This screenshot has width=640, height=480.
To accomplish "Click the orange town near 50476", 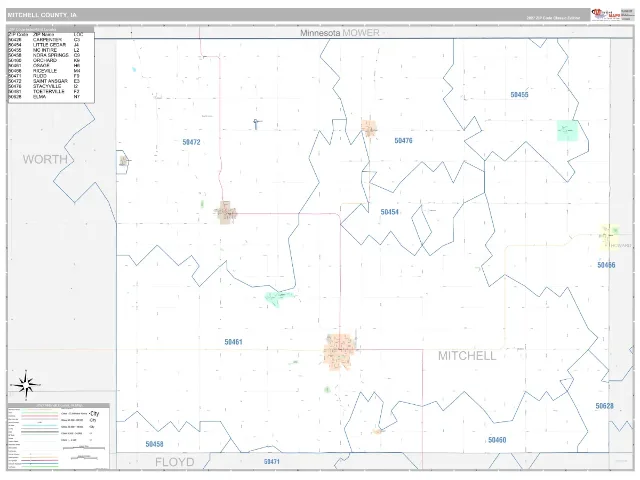I will (369, 129).
